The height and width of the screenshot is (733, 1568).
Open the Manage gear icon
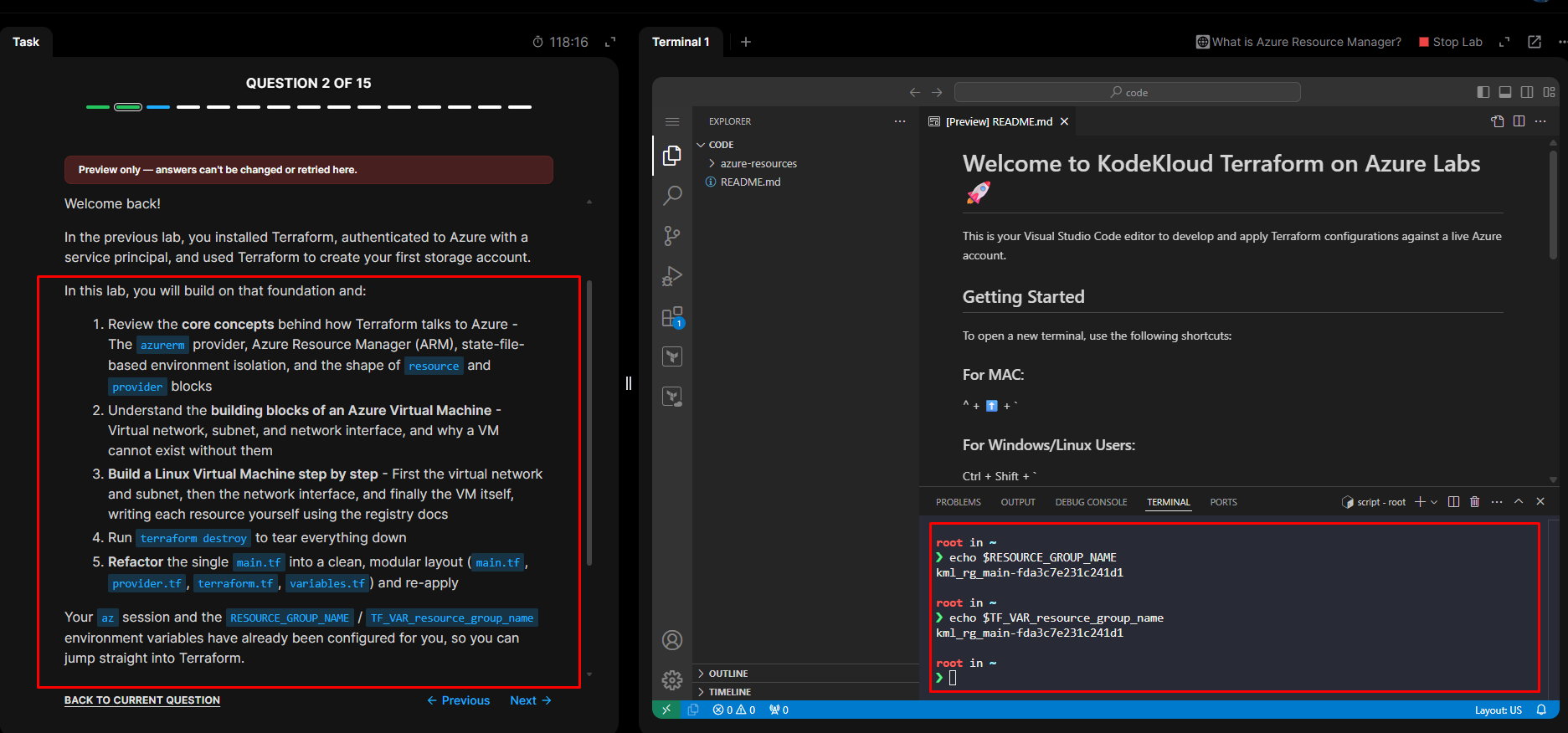[x=672, y=680]
